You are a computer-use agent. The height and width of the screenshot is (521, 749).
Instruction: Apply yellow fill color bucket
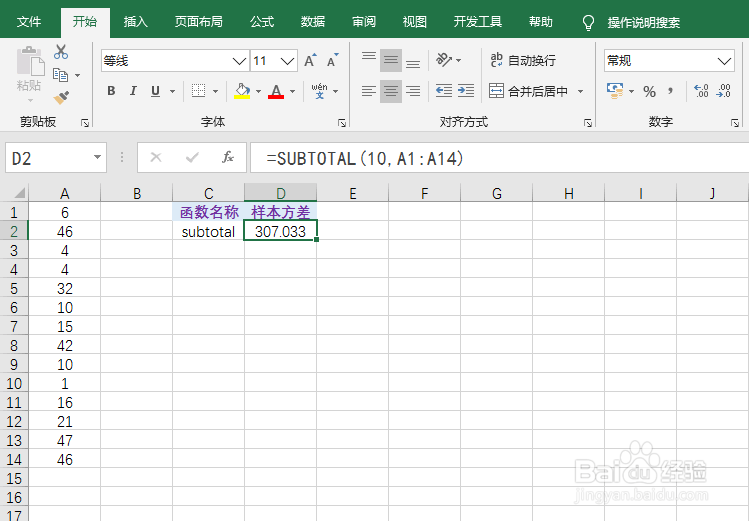(242, 91)
